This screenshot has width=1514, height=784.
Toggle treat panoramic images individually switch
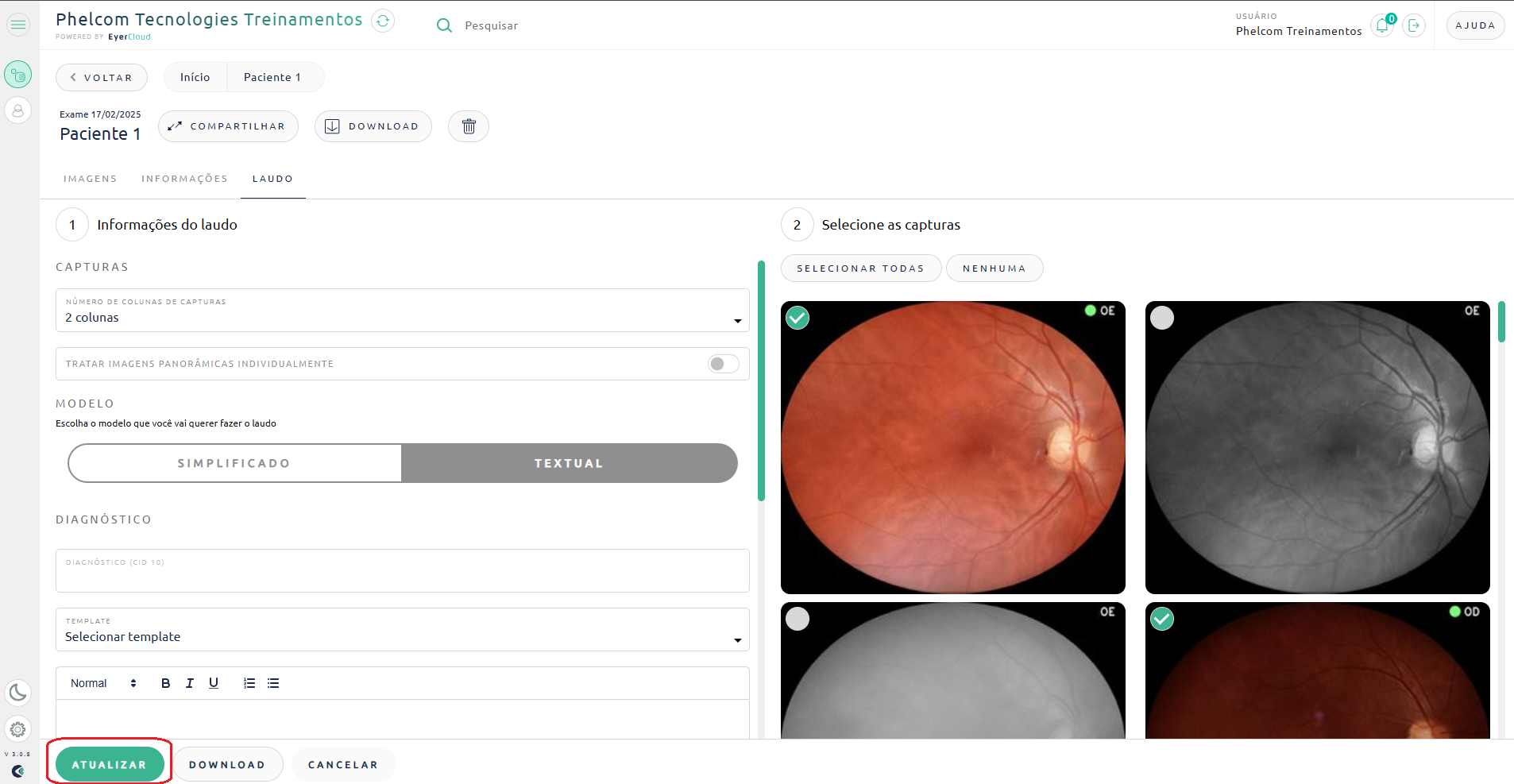click(x=723, y=364)
